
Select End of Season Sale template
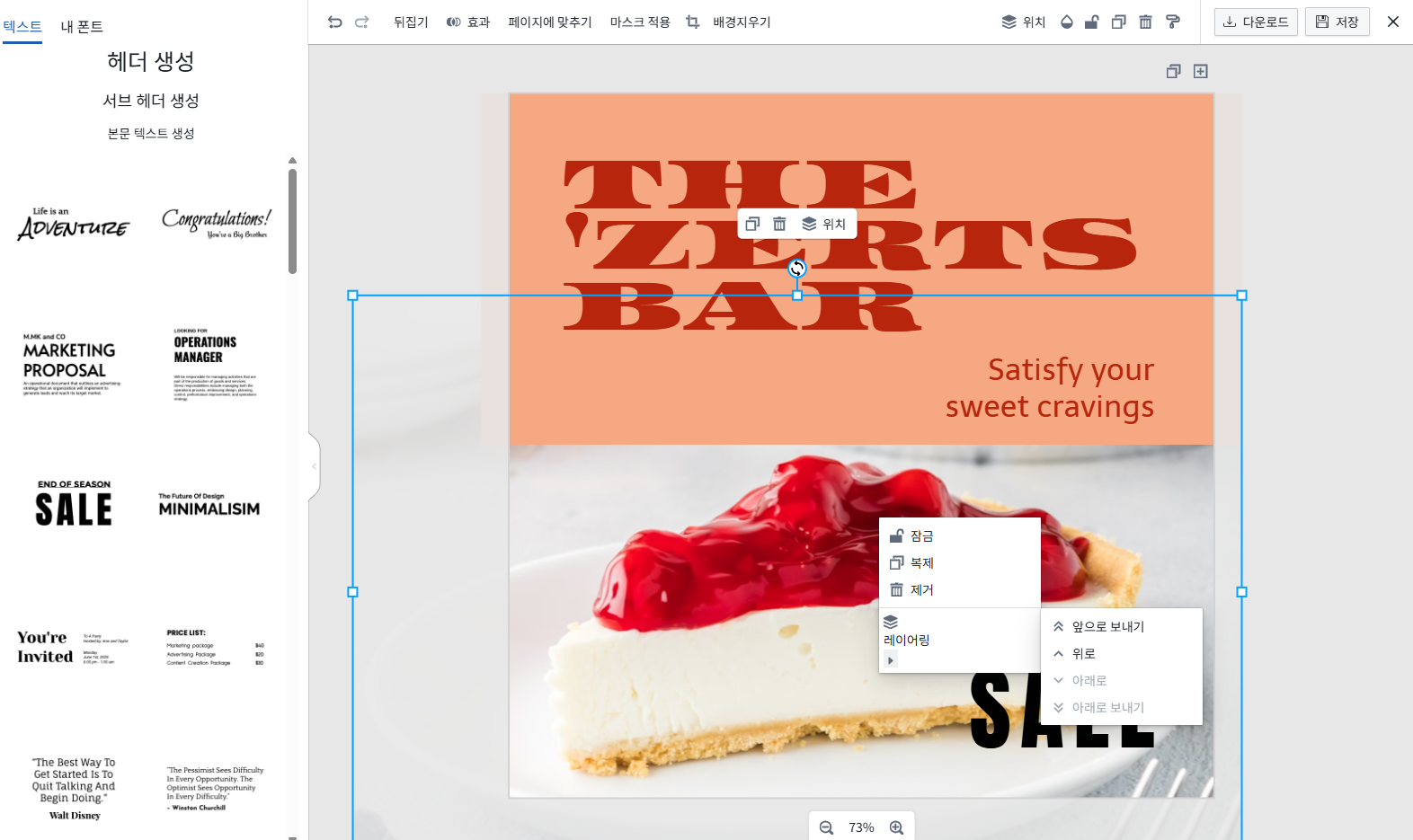(x=74, y=503)
